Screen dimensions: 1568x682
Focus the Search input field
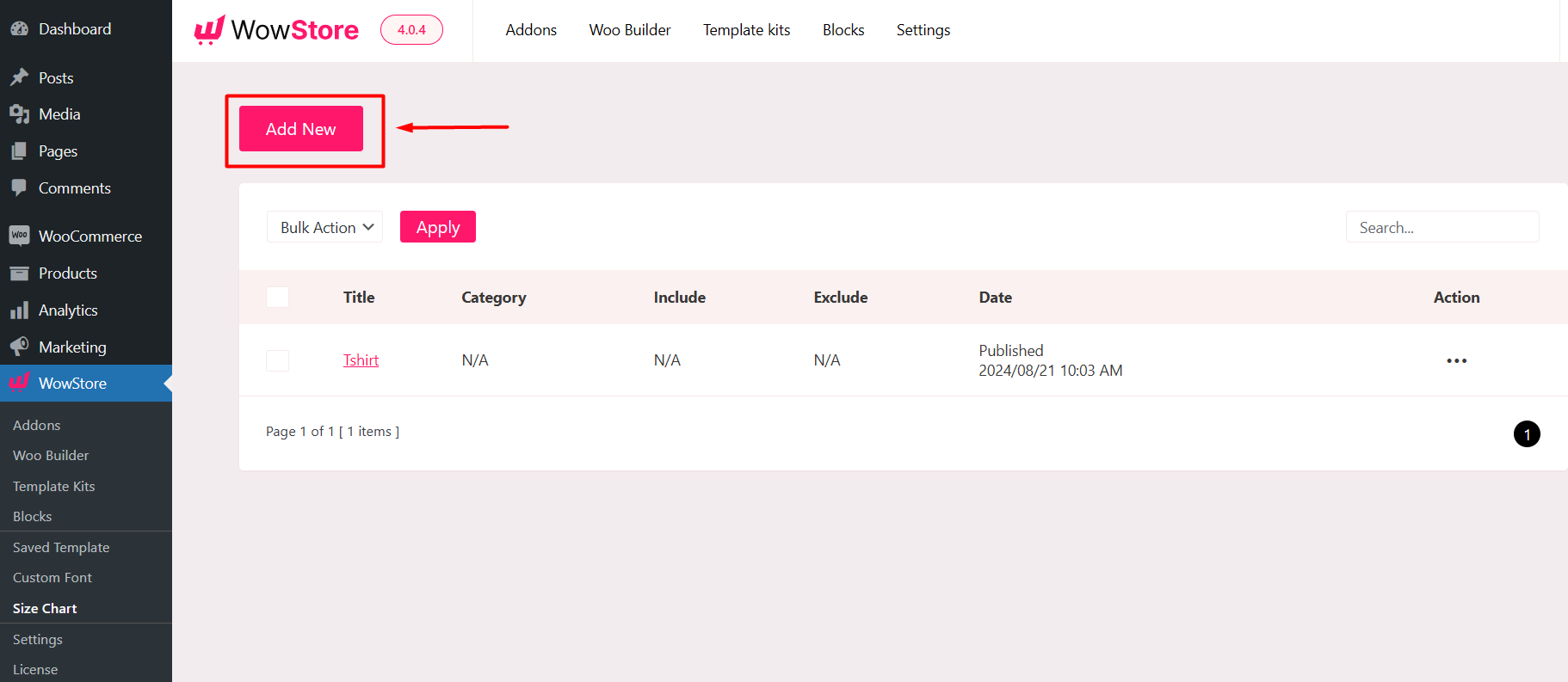[x=1442, y=227]
